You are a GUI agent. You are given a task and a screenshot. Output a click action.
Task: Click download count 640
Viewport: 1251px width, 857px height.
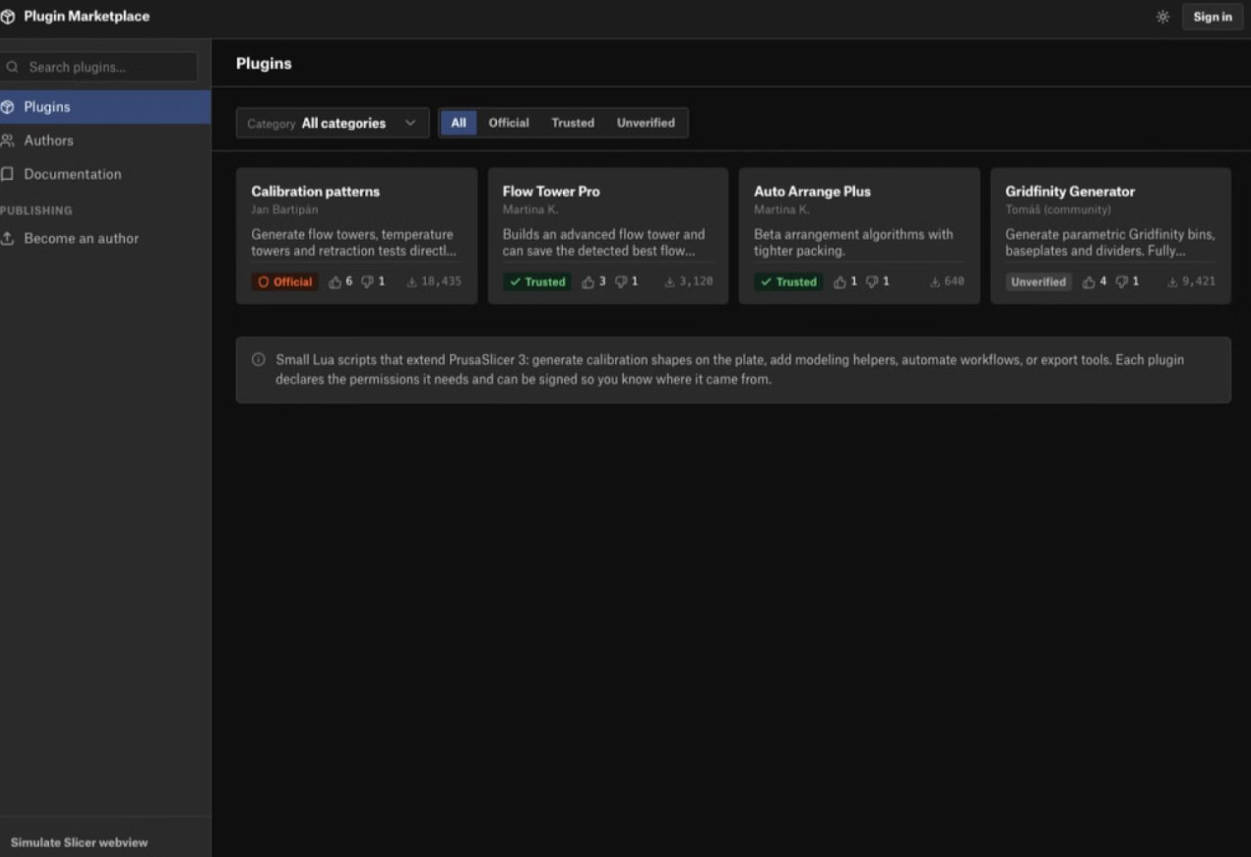(954, 282)
